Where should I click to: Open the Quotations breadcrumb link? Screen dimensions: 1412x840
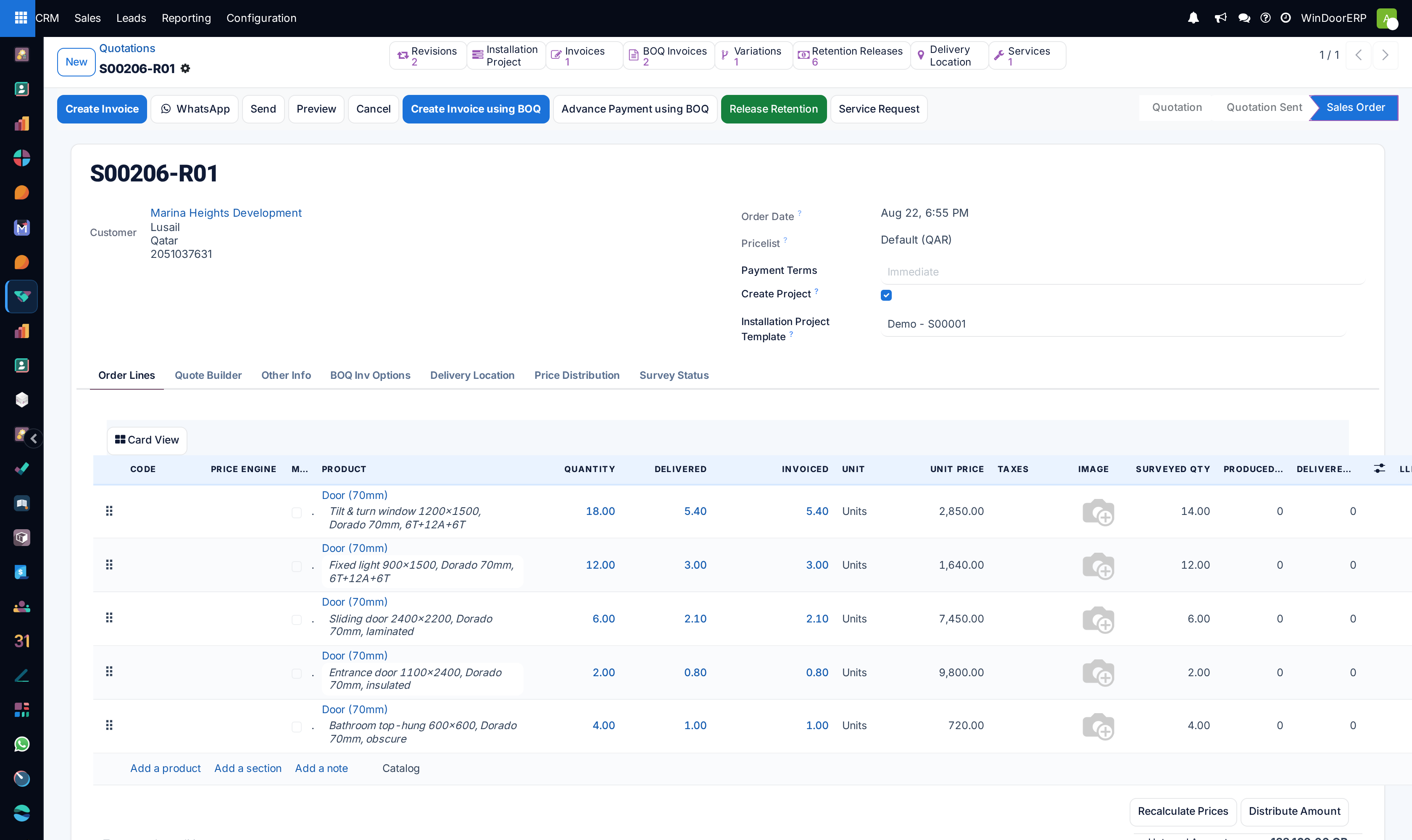(127, 48)
